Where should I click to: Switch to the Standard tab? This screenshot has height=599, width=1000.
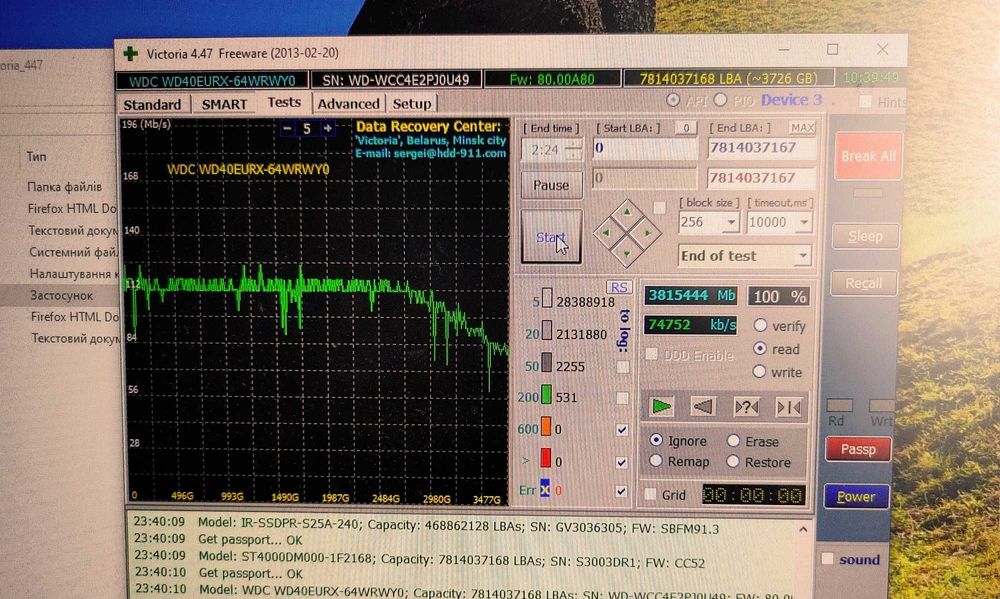tap(152, 105)
